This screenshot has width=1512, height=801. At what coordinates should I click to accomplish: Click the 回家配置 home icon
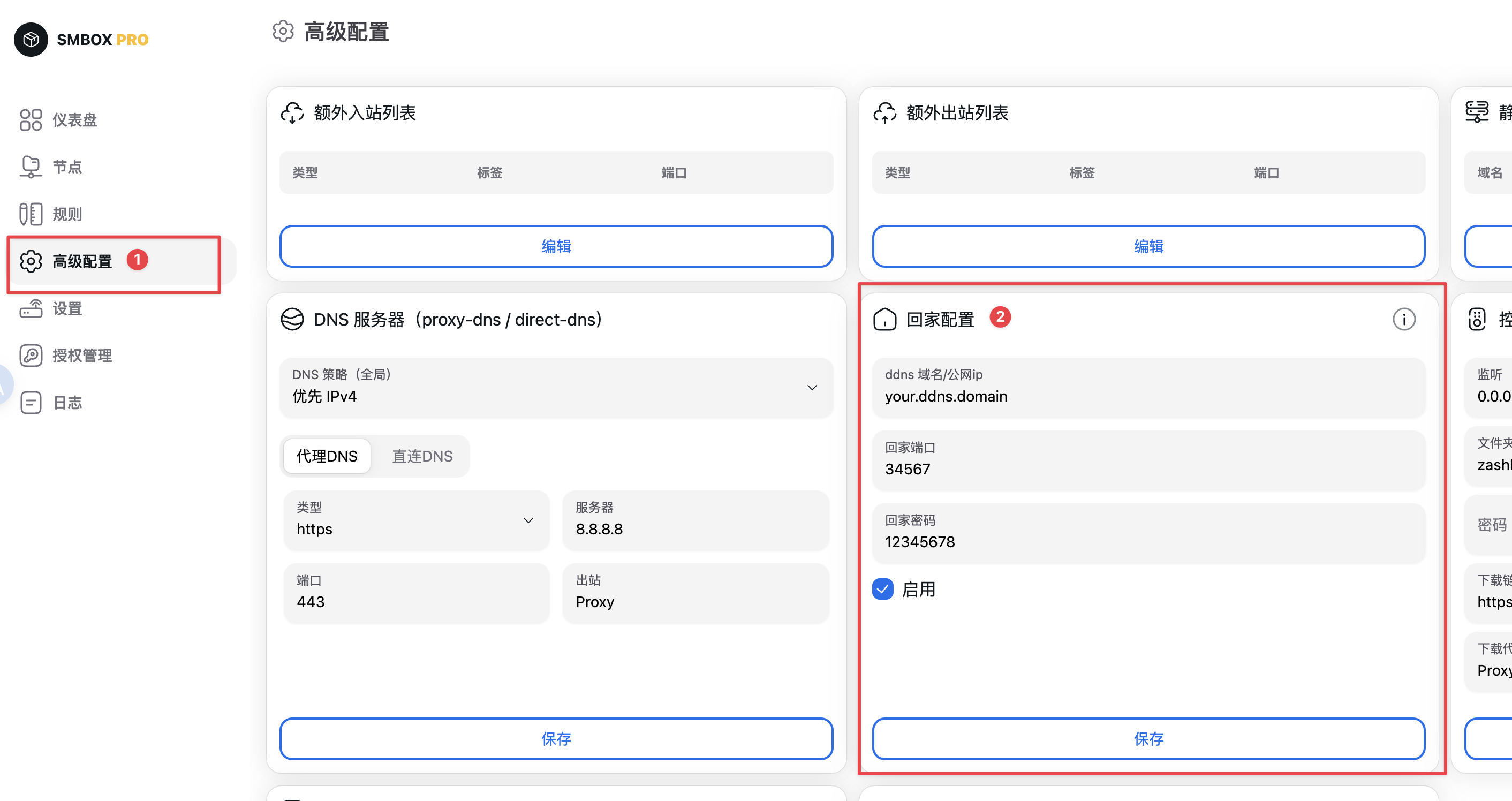884,319
